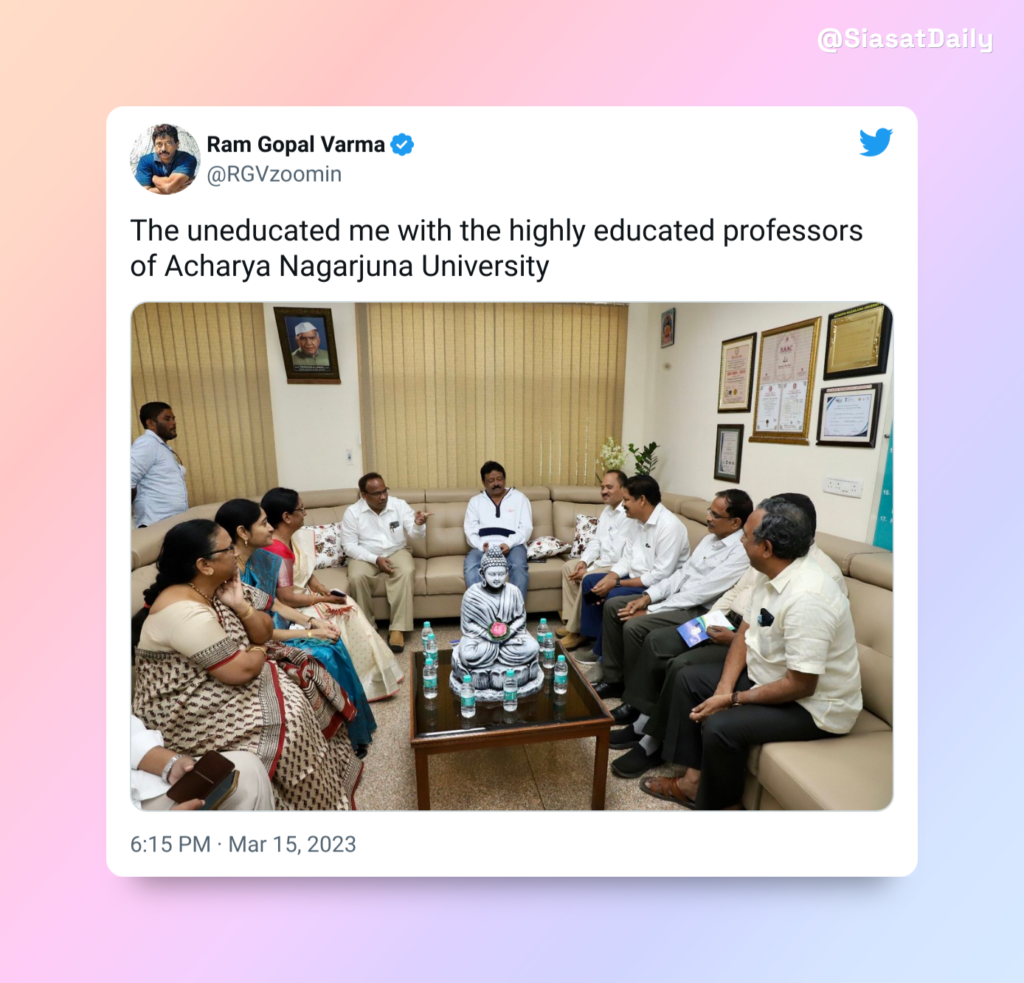
Task: Click the 6:15 PM Mar 15, 2023 timestamp
Action: coord(243,844)
